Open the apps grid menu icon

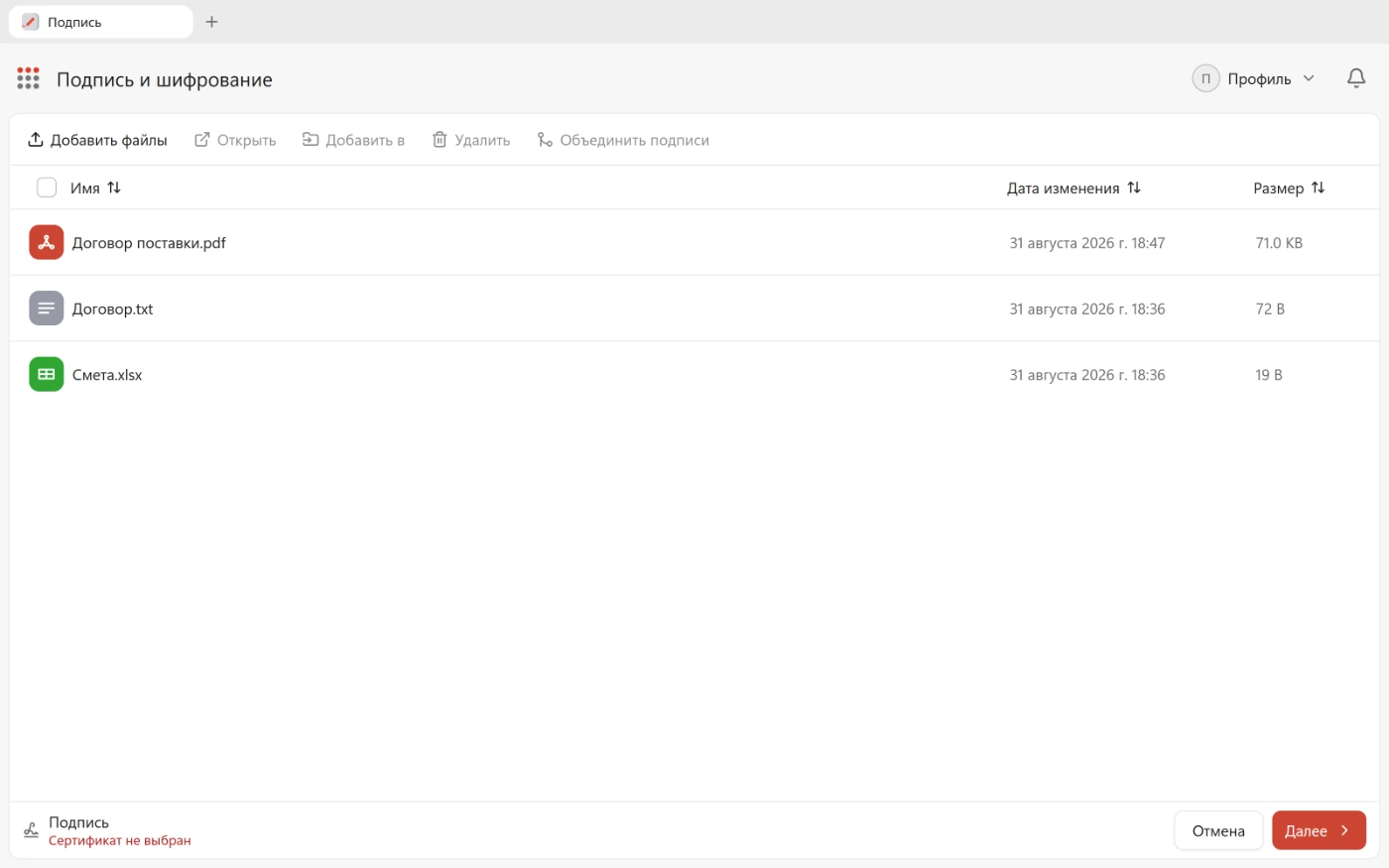28,78
